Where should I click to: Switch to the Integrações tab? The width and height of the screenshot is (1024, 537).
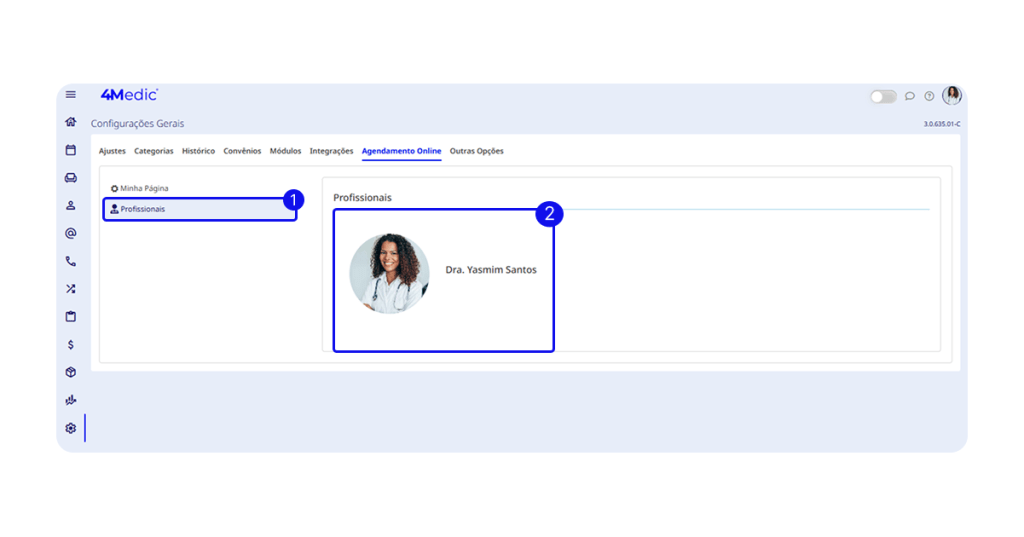click(331, 151)
